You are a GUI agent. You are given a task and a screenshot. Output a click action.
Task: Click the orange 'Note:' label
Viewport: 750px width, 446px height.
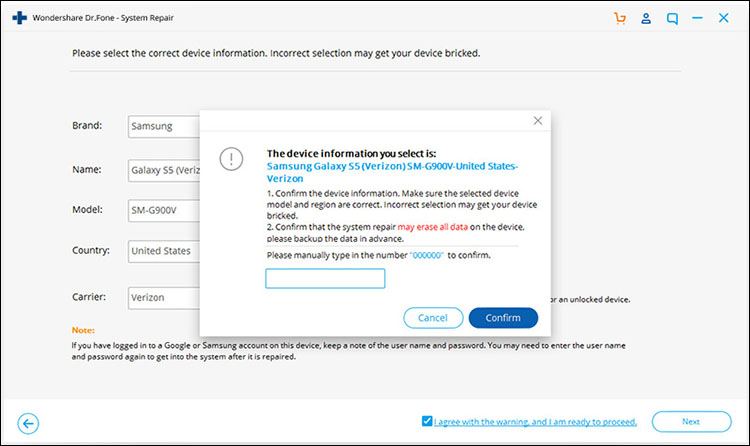[x=83, y=330]
